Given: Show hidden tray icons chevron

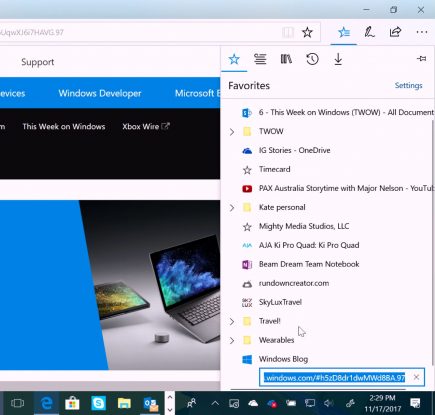Looking at the screenshot, I should click(215, 403).
